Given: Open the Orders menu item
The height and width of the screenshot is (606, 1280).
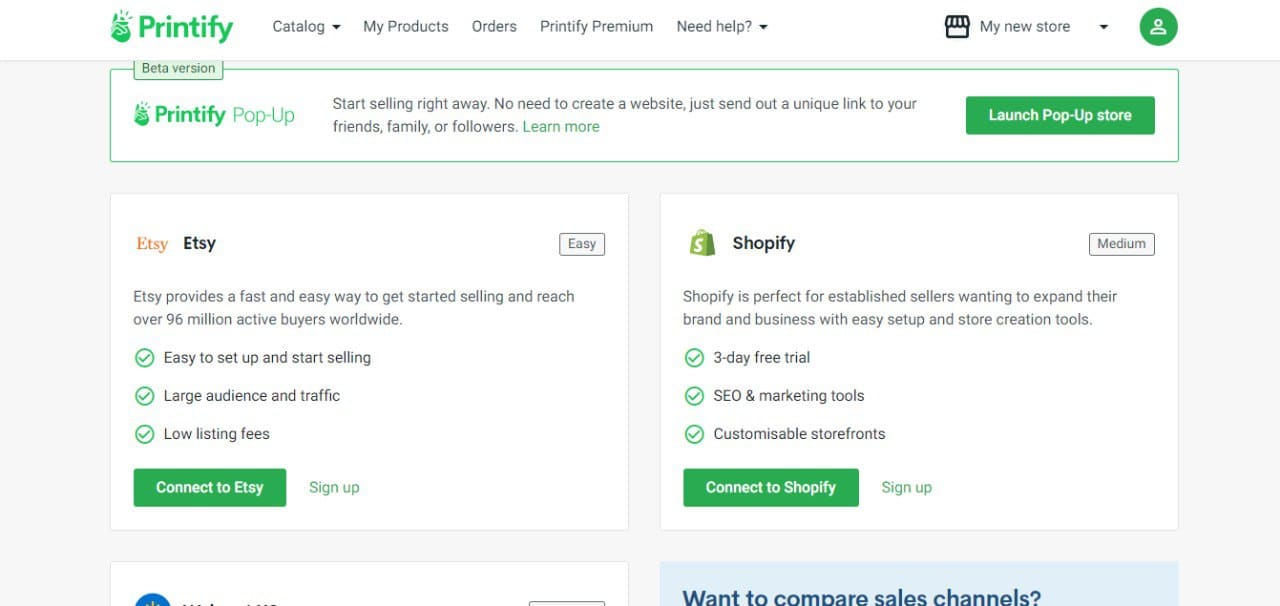Looking at the screenshot, I should click(494, 27).
